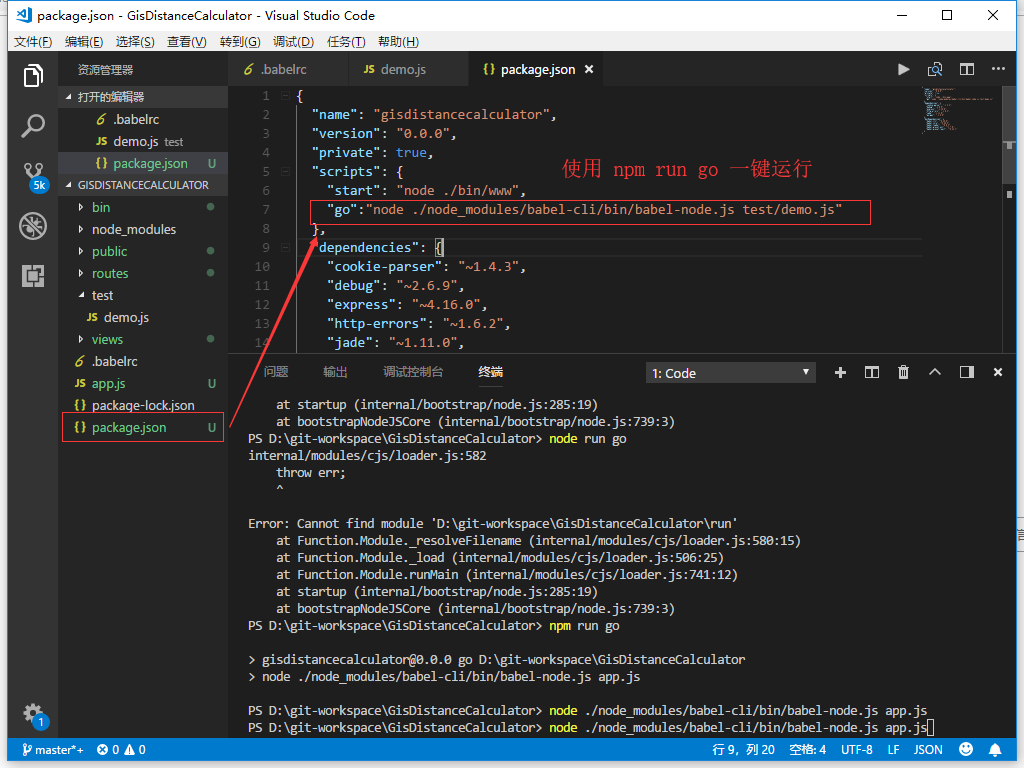Open the 转到(G) menu
Image resolution: width=1024 pixels, height=768 pixels.
pos(240,42)
